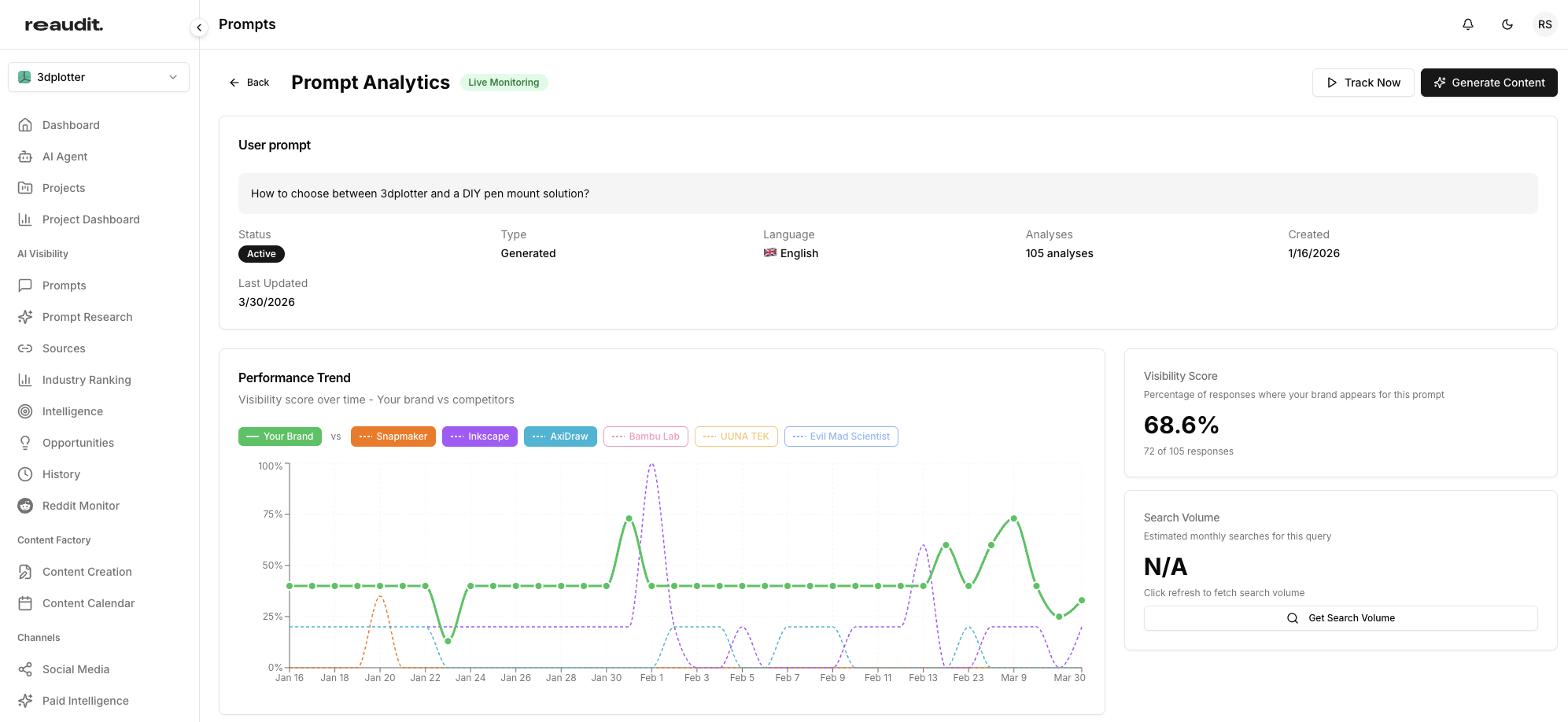The image size is (1568, 722).
Task: Go Back to prompts list
Action: (249, 83)
